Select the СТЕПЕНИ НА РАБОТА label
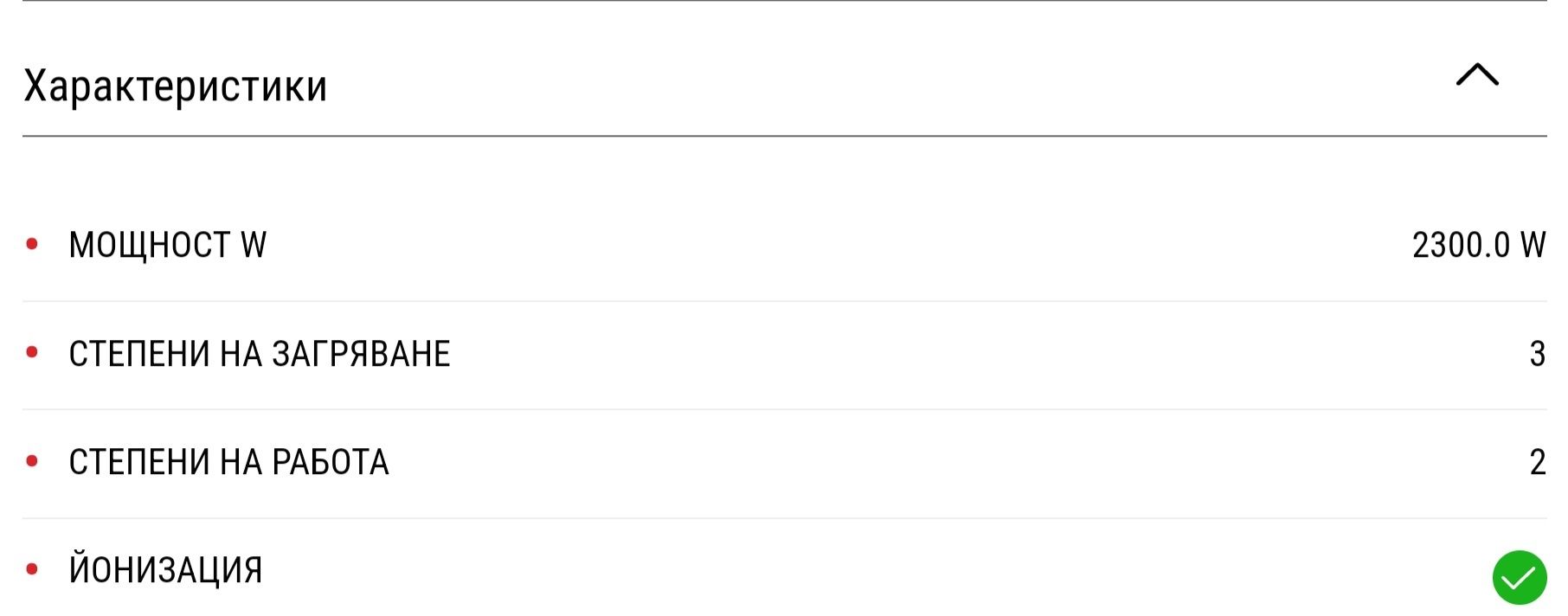The height and width of the screenshot is (616, 1568). pyautogui.click(x=229, y=462)
